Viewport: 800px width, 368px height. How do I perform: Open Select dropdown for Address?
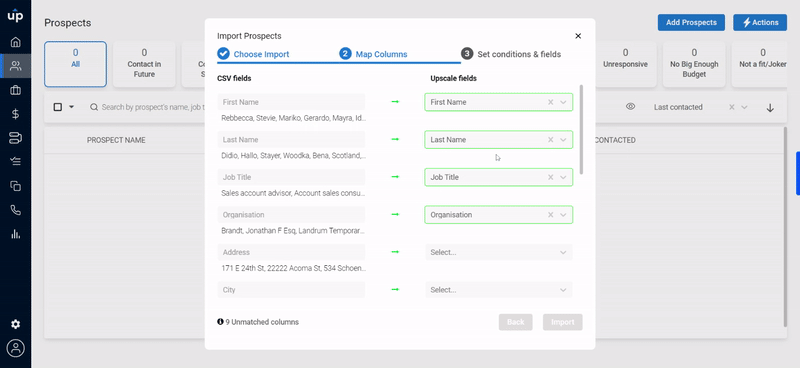(x=498, y=252)
